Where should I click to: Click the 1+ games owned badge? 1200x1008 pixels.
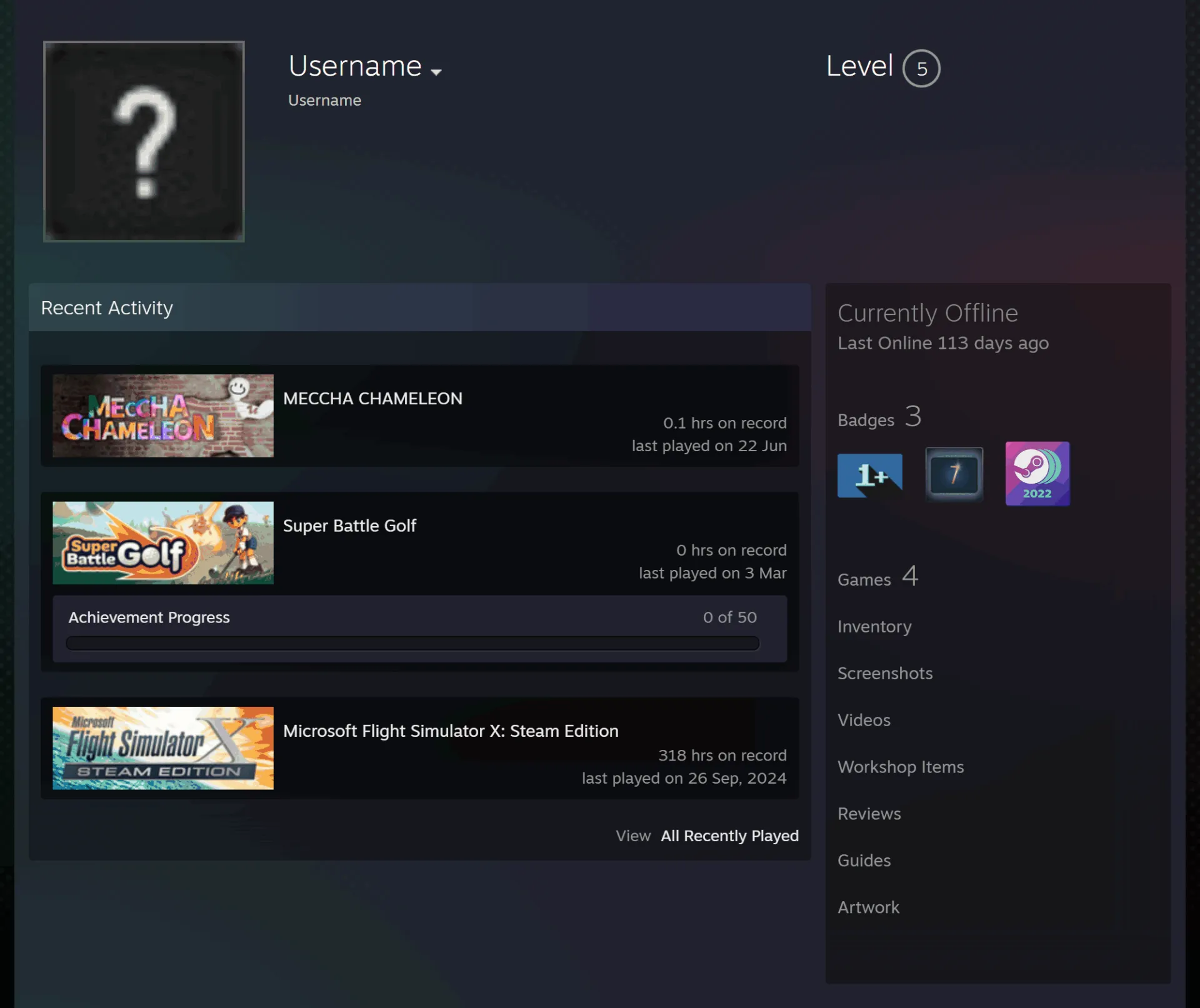(869, 476)
